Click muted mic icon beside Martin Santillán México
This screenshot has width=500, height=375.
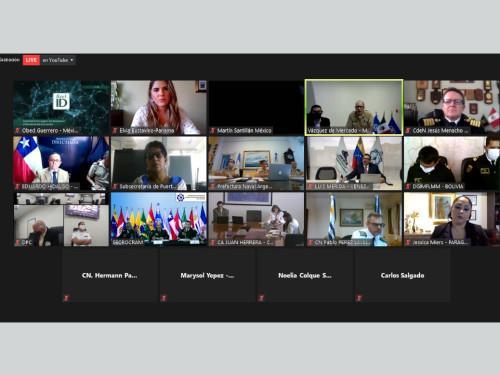[x=213, y=131]
